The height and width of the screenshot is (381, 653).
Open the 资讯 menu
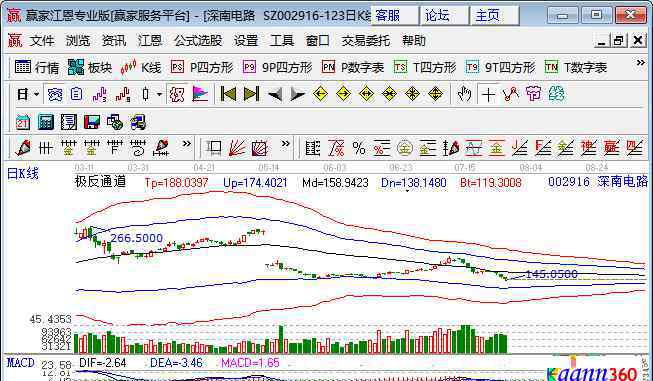tap(114, 41)
